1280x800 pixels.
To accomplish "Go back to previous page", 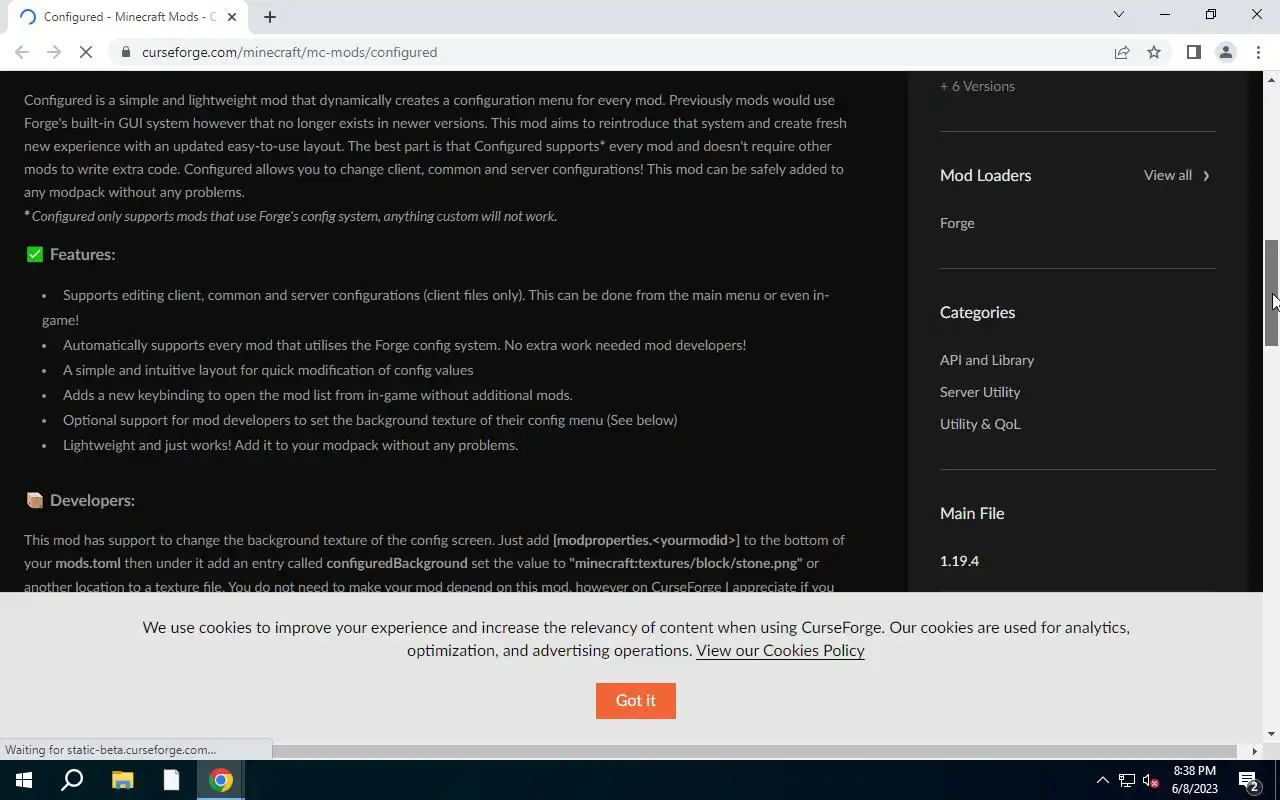I will [22, 52].
